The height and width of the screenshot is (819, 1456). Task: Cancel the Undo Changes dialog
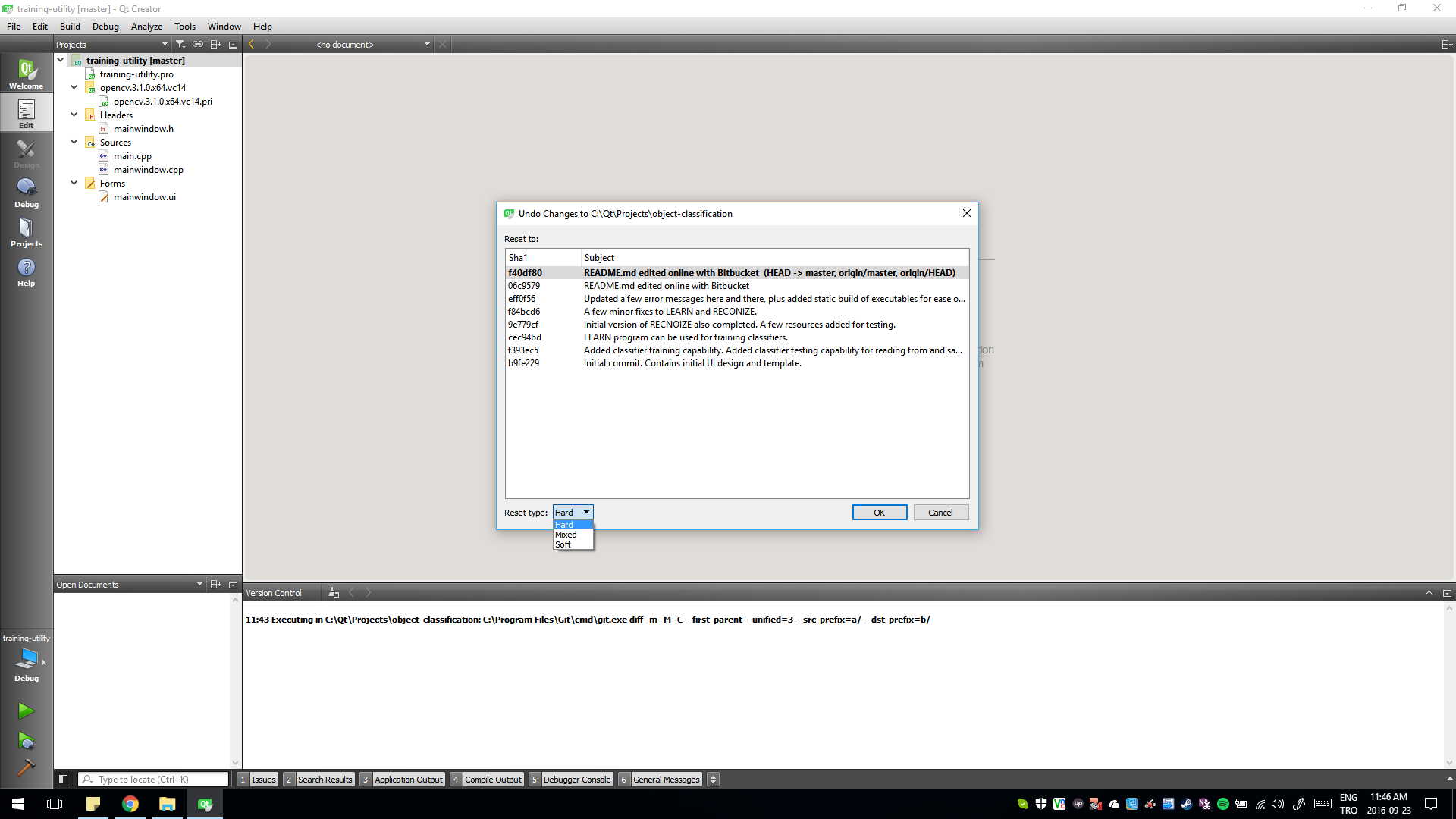pyautogui.click(x=941, y=513)
